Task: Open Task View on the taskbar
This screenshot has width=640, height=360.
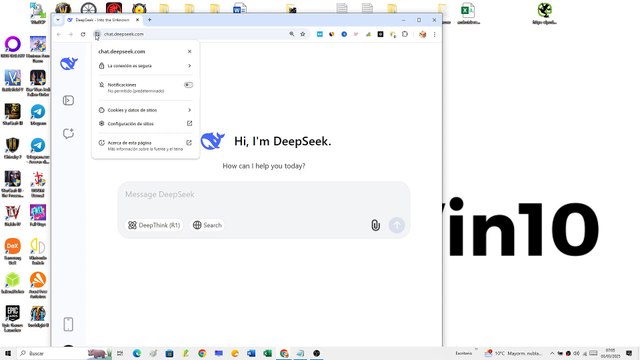Action: pos(120,353)
